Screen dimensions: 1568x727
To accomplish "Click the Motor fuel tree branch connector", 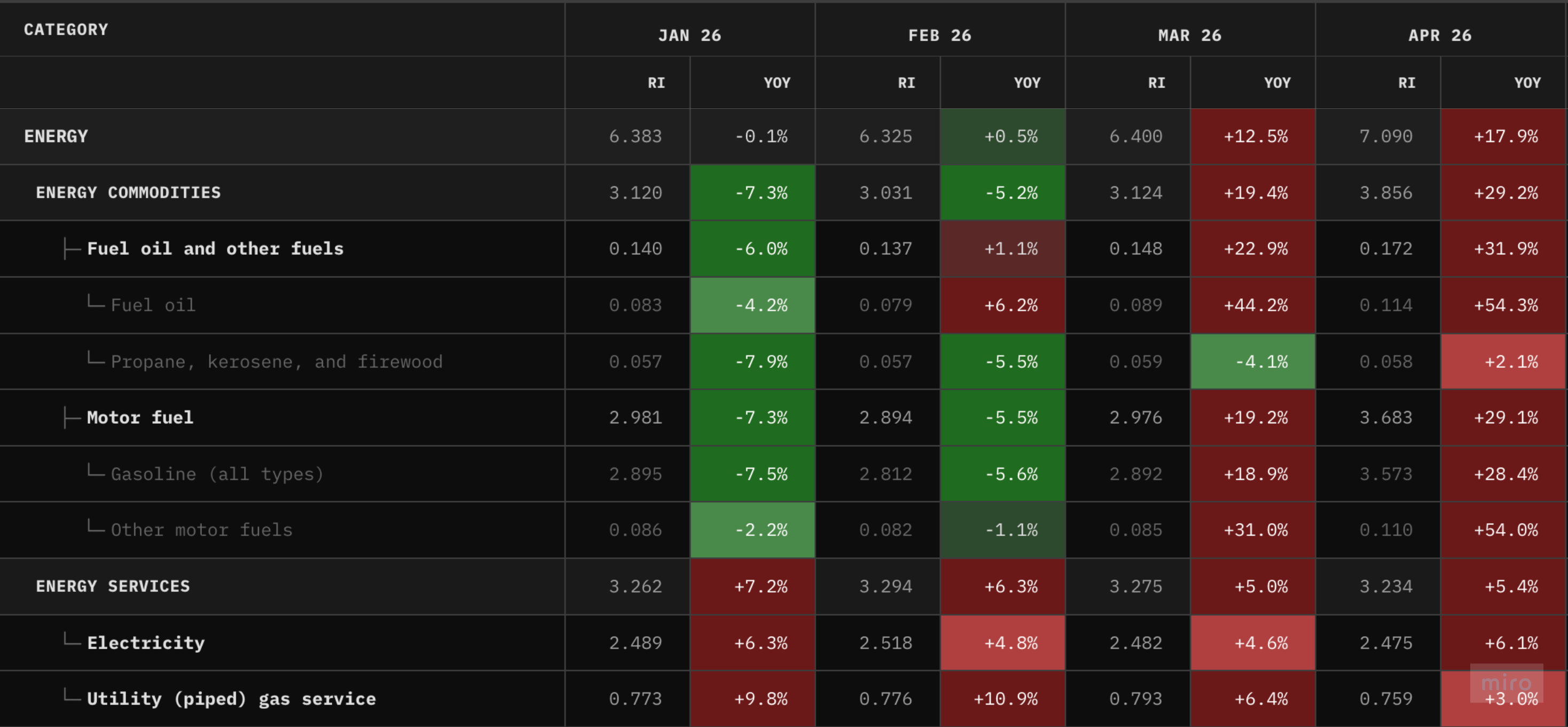I will (72, 418).
